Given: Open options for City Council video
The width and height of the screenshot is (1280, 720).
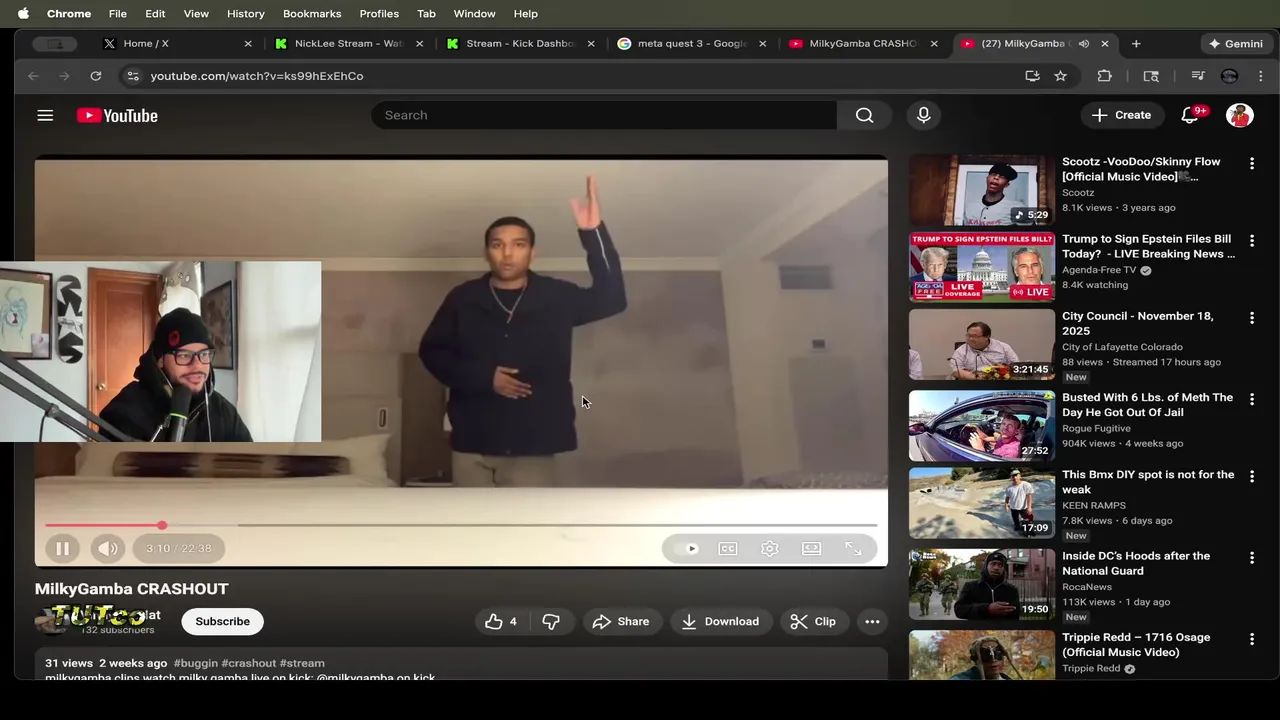Looking at the screenshot, I should coord(1251,318).
